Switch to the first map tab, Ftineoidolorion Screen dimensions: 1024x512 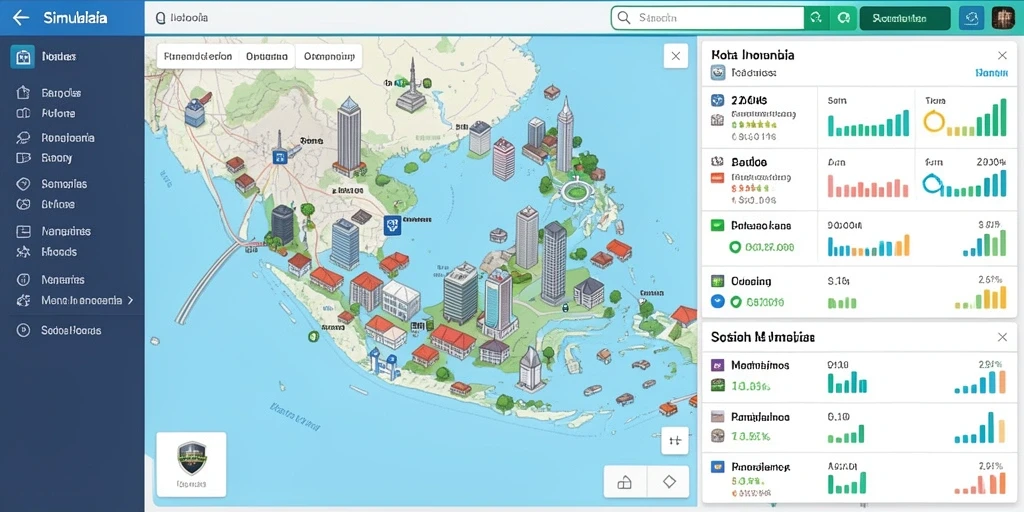198,56
